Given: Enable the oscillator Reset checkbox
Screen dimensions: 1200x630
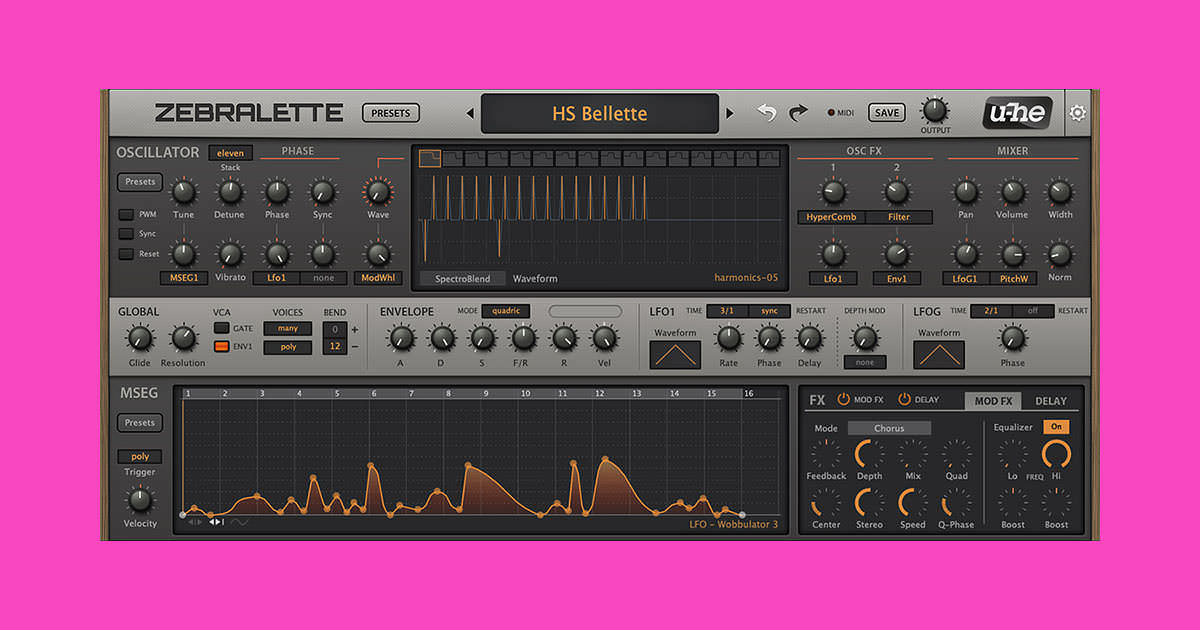Looking at the screenshot, I should (126, 254).
